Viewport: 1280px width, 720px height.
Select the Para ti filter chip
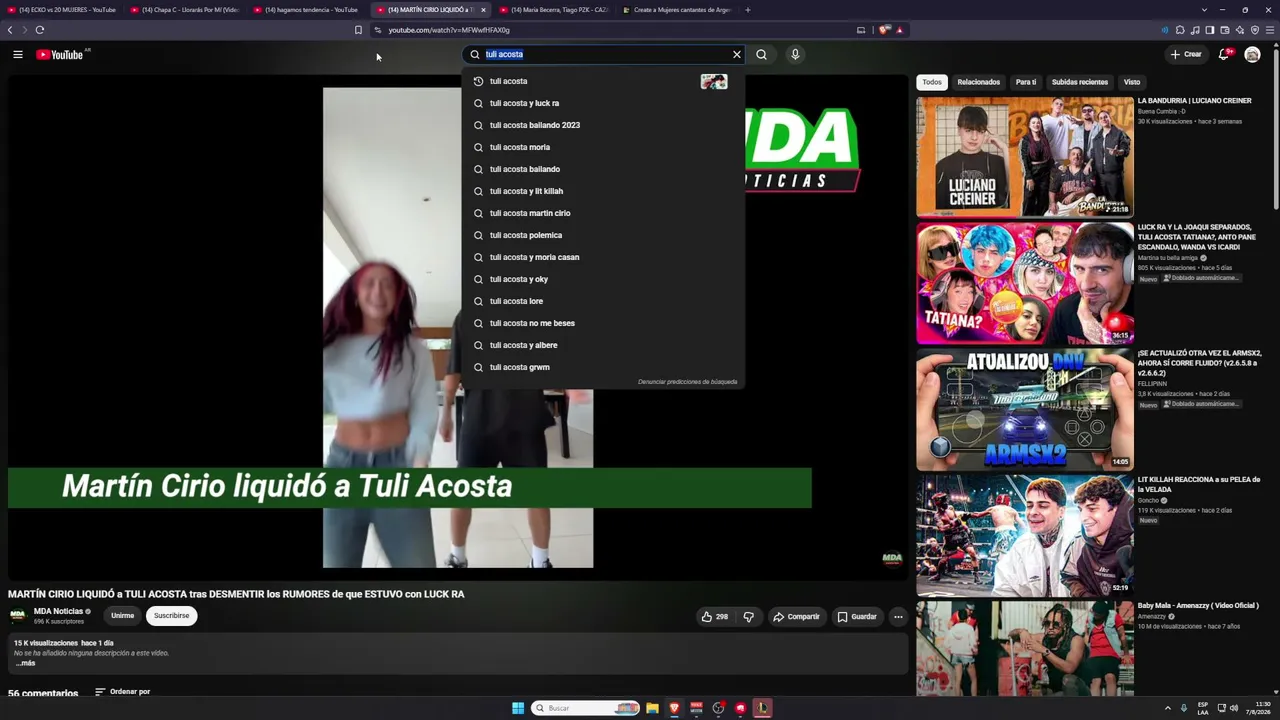coord(1026,82)
